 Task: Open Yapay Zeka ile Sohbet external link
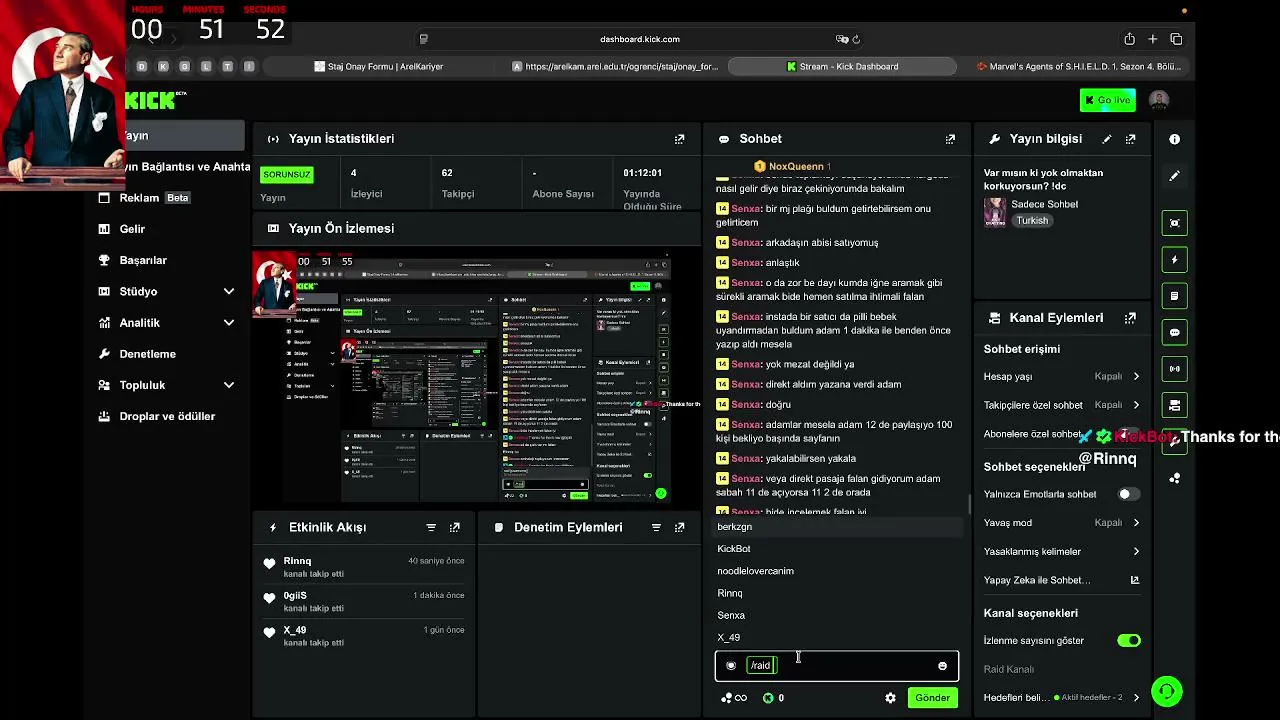click(x=1135, y=580)
